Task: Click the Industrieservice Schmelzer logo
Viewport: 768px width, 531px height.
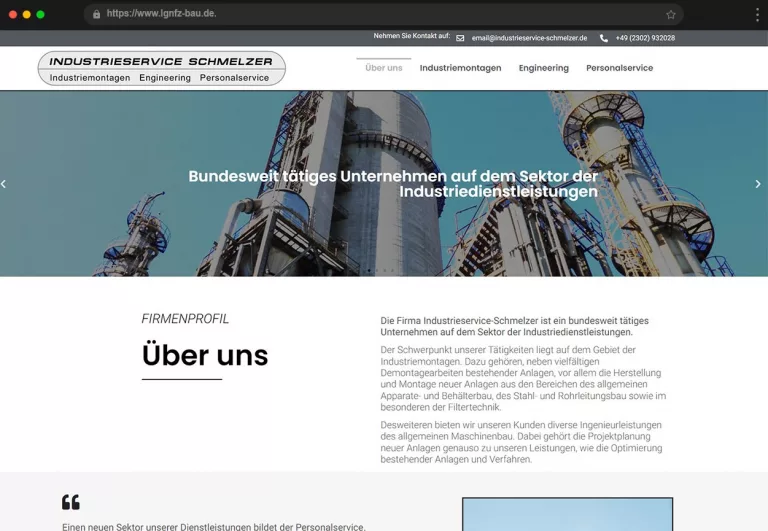Action: pos(161,68)
